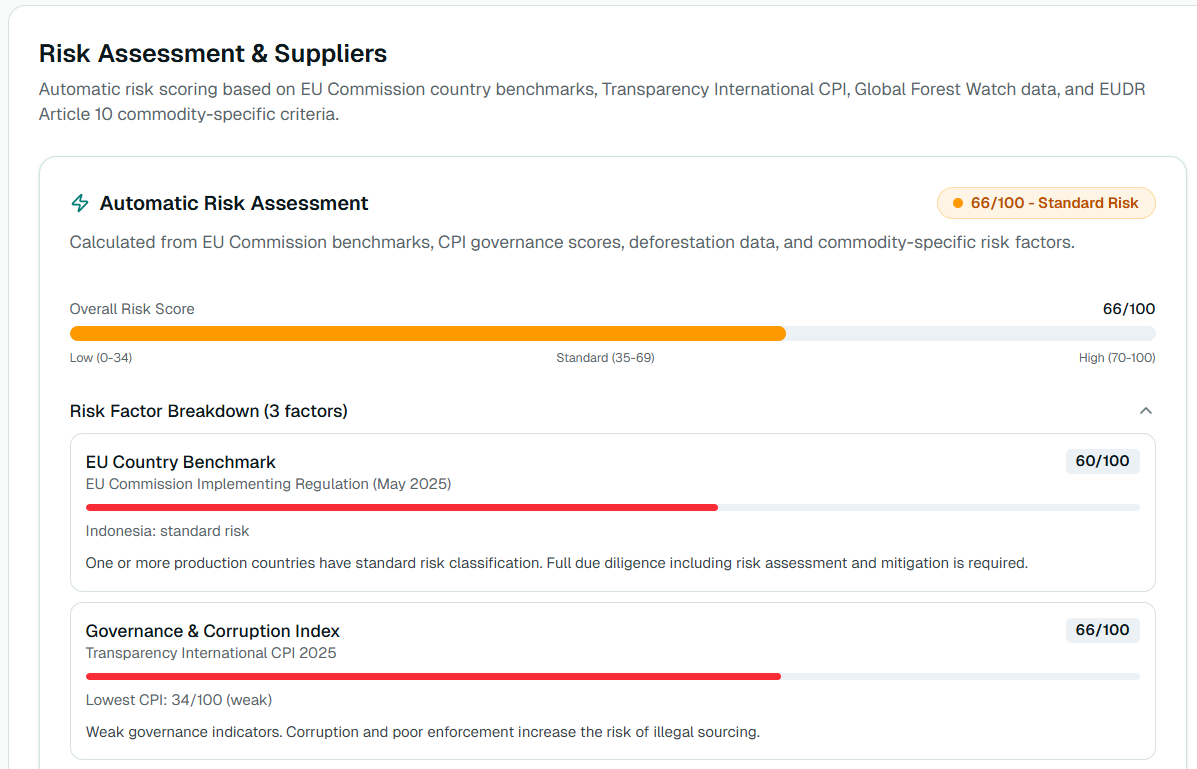Click the orange dot in risk badge

pyautogui.click(x=958, y=203)
